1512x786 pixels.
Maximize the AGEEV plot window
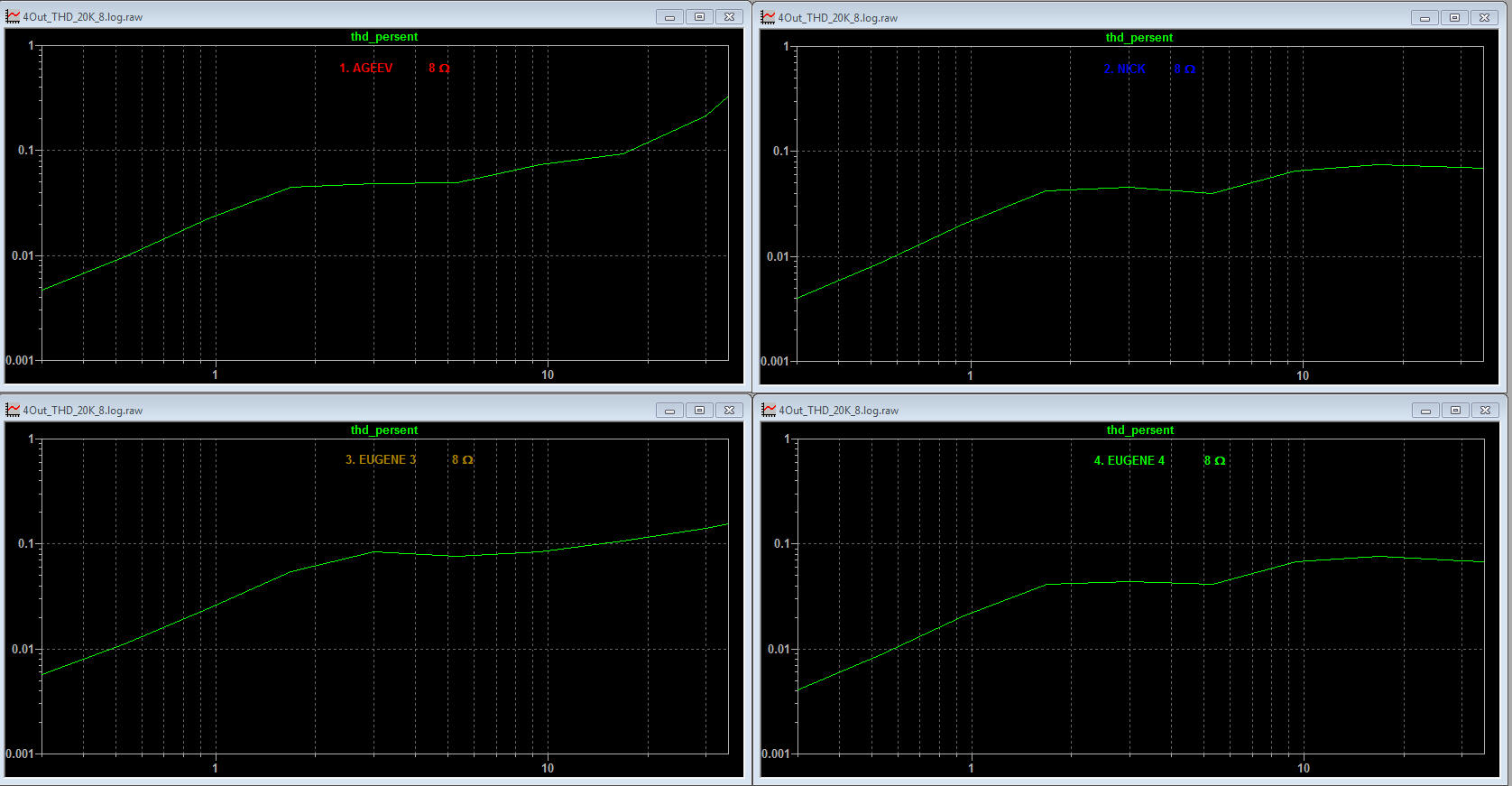(699, 17)
